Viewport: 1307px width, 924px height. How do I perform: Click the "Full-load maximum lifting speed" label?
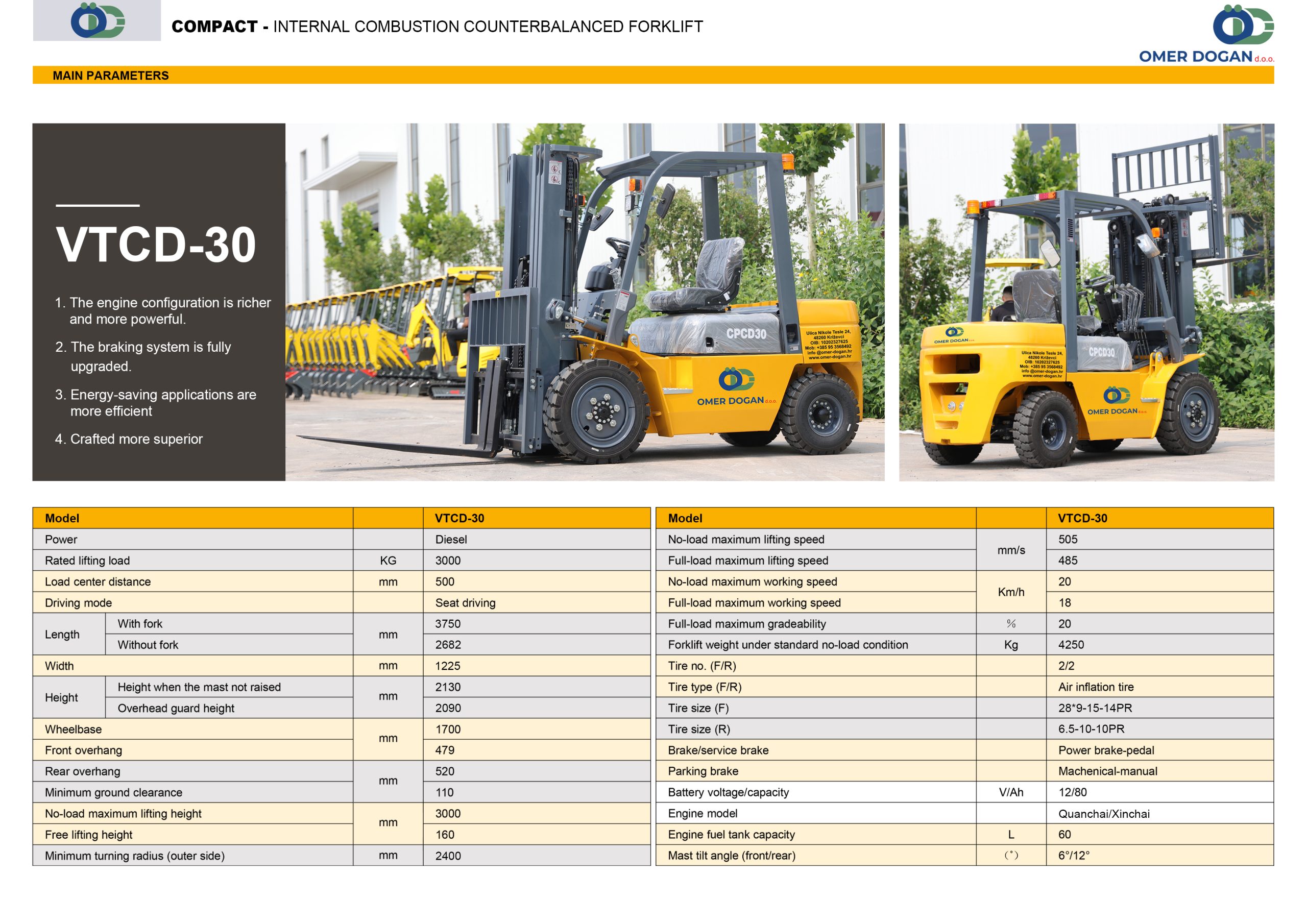(x=748, y=560)
